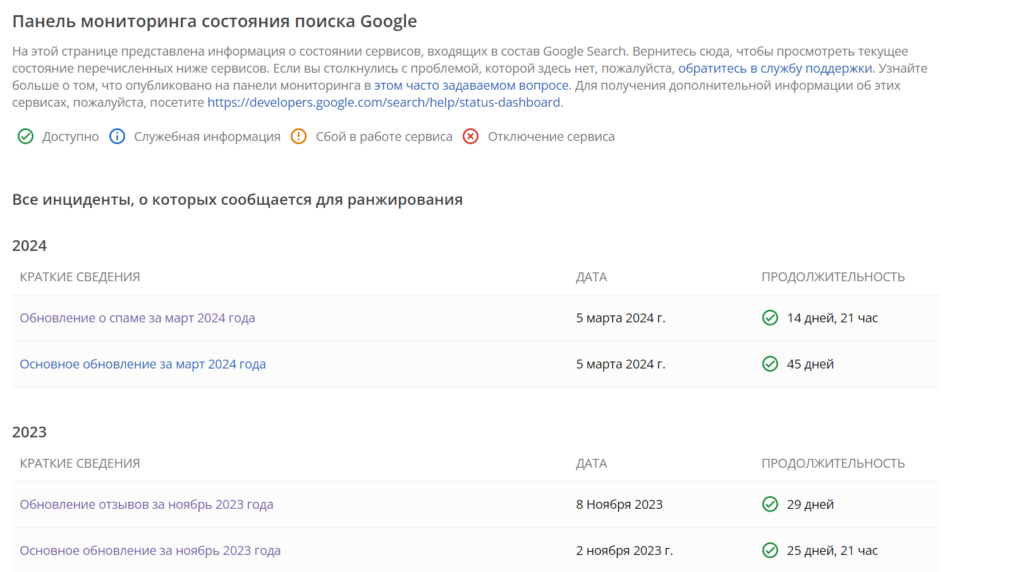Click the green check next to 29 дней
The height and width of the screenshot is (572, 1024).
770,505
